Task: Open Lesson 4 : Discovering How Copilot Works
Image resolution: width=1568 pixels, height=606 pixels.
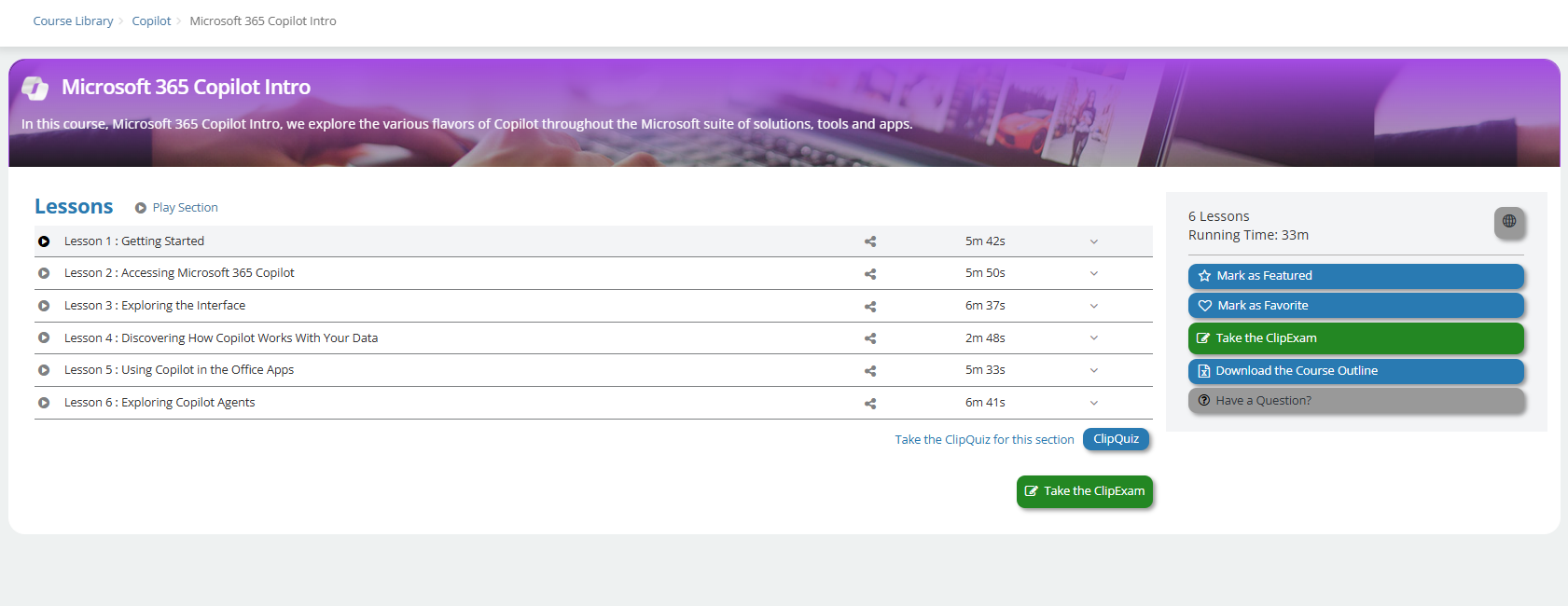Action: click(221, 338)
